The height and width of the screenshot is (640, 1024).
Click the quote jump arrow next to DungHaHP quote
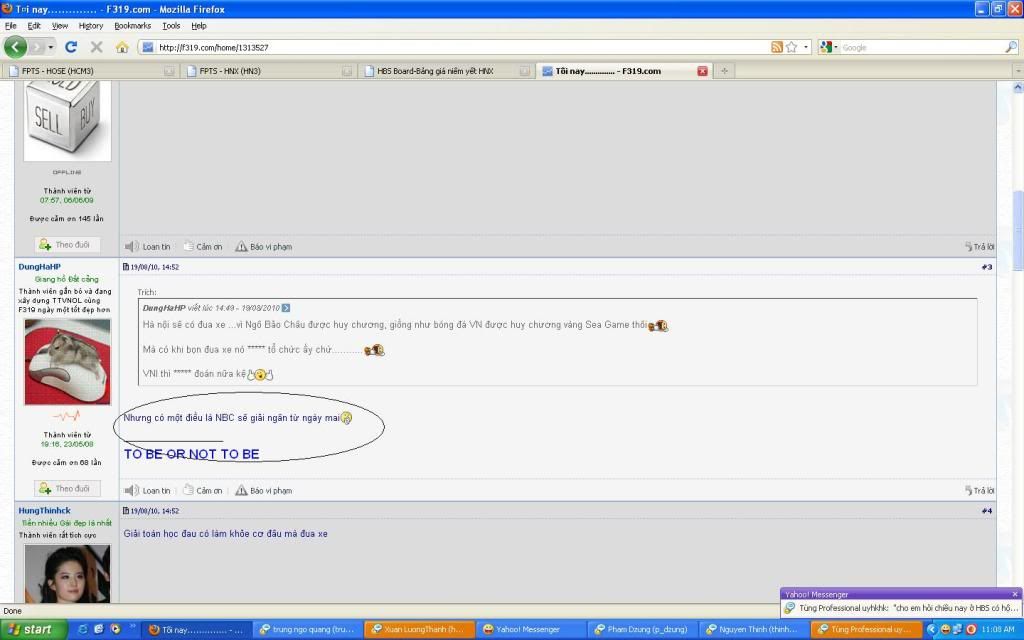point(286,307)
